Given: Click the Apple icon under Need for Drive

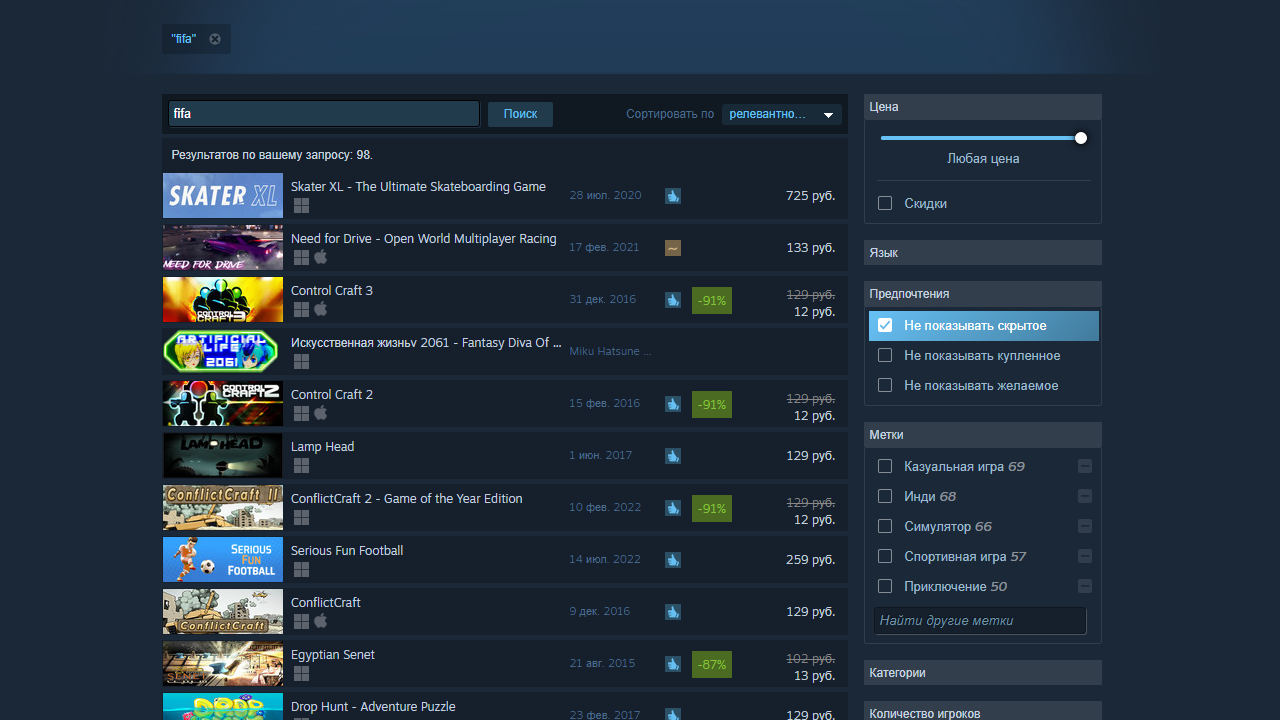Looking at the screenshot, I should (321, 257).
